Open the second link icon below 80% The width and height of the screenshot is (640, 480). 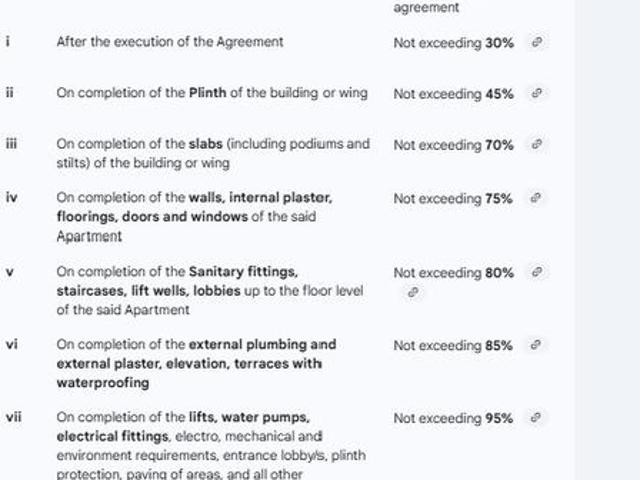pyautogui.click(x=412, y=293)
